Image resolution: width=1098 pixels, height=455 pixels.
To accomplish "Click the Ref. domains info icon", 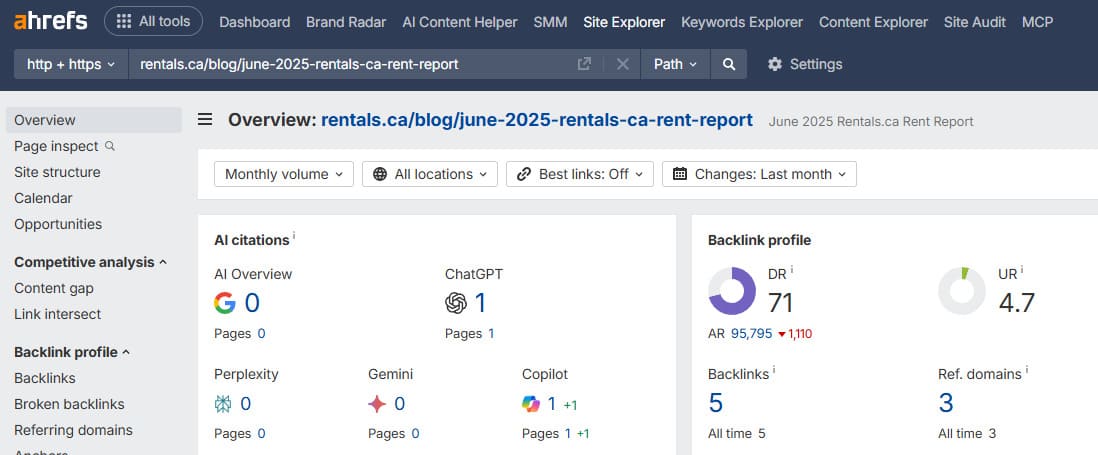I will (1027, 369).
